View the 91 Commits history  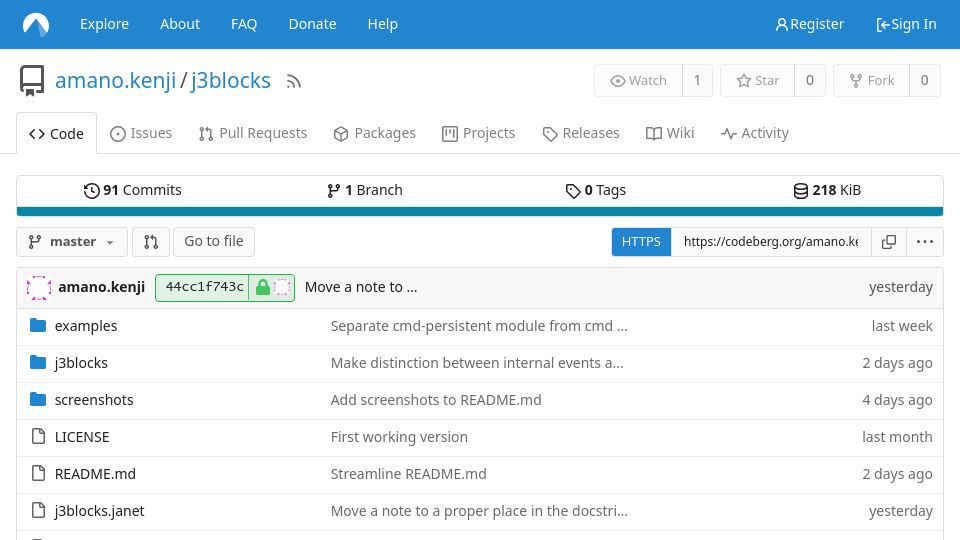[132, 190]
